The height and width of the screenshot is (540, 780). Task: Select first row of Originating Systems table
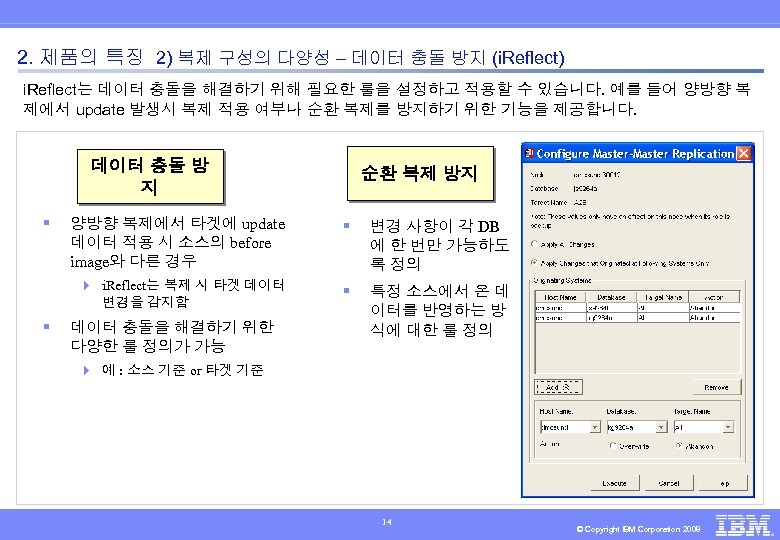pos(638,308)
